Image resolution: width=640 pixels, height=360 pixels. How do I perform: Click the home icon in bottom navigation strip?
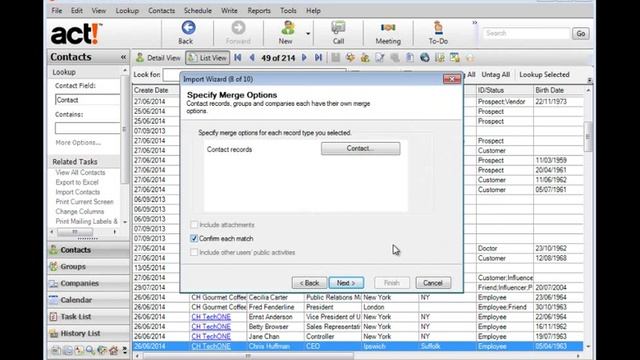pyautogui.click(x=113, y=350)
